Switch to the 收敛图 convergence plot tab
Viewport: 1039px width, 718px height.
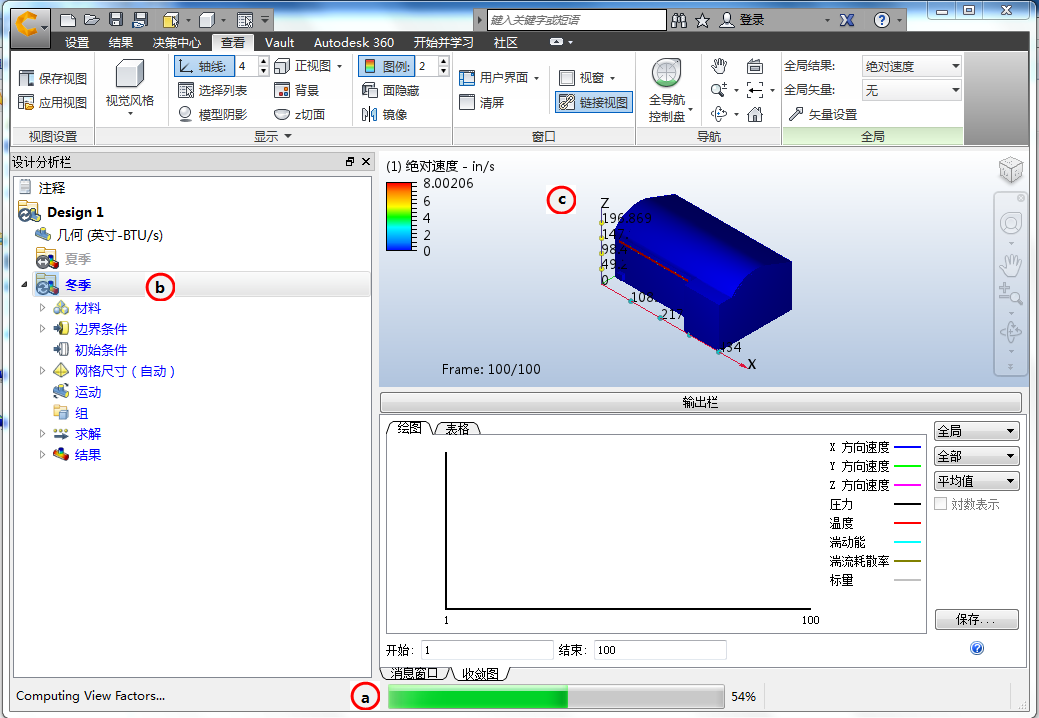[480, 674]
